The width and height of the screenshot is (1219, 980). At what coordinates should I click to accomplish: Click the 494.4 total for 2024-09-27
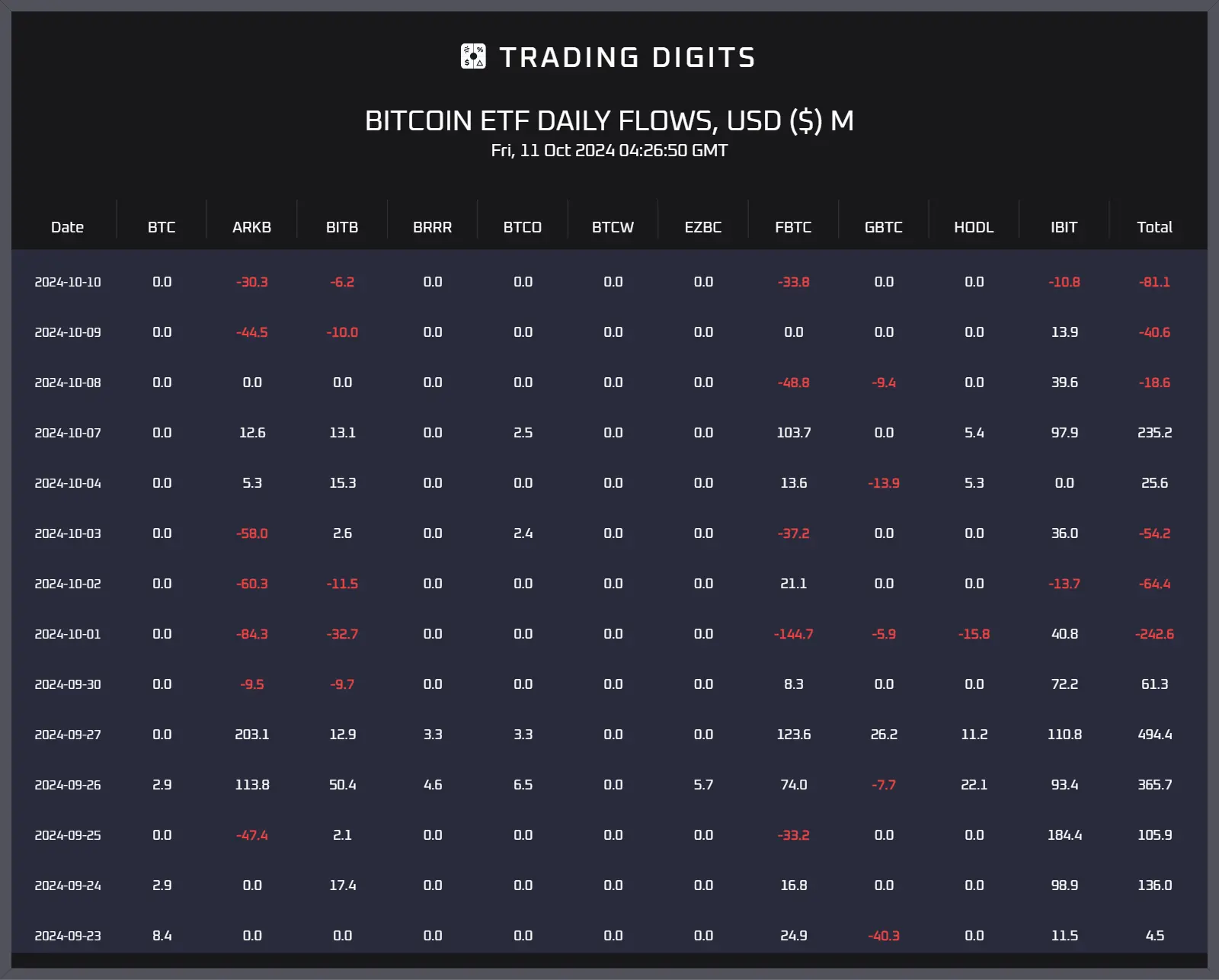click(x=1155, y=735)
